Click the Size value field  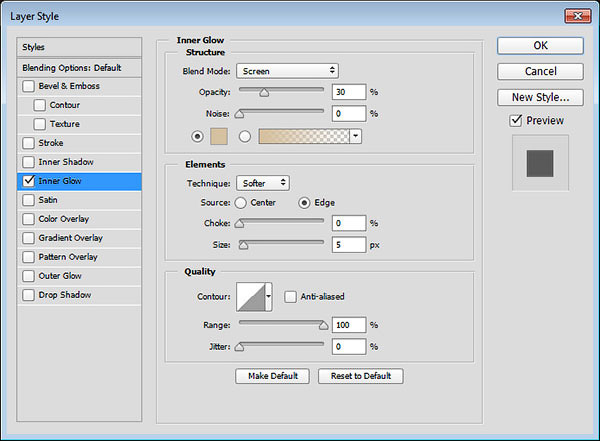pos(349,245)
